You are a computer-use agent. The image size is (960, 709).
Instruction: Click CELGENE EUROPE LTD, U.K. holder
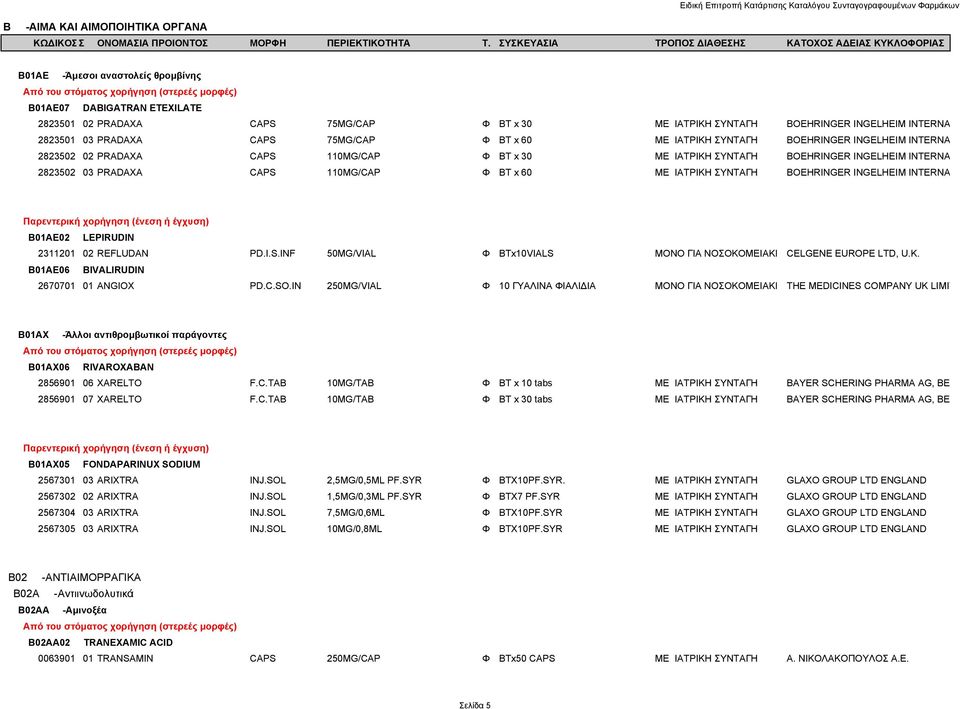coord(853,253)
